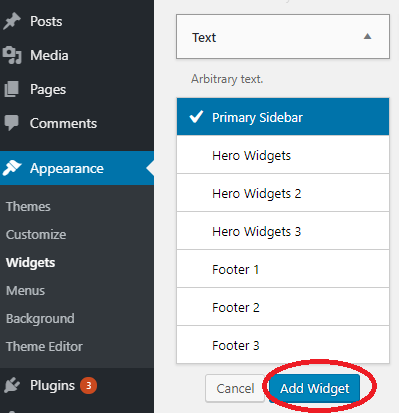Open the Theme Editor link

(44, 347)
